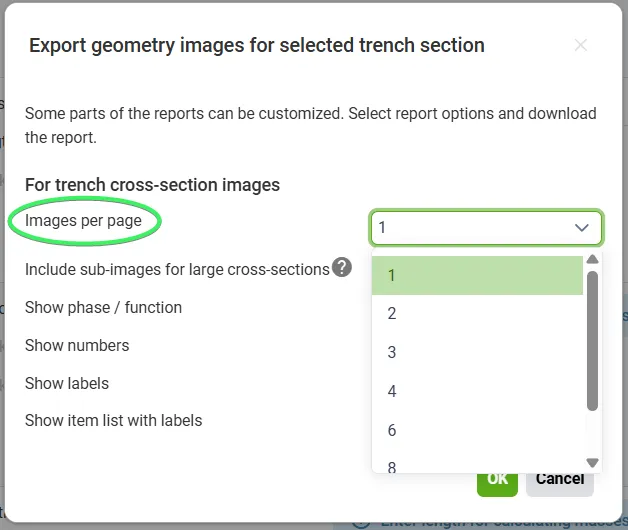This screenshot has height=530, width=628.
Task: Click the dropdown chevron for Images per page
Action: 582,228
